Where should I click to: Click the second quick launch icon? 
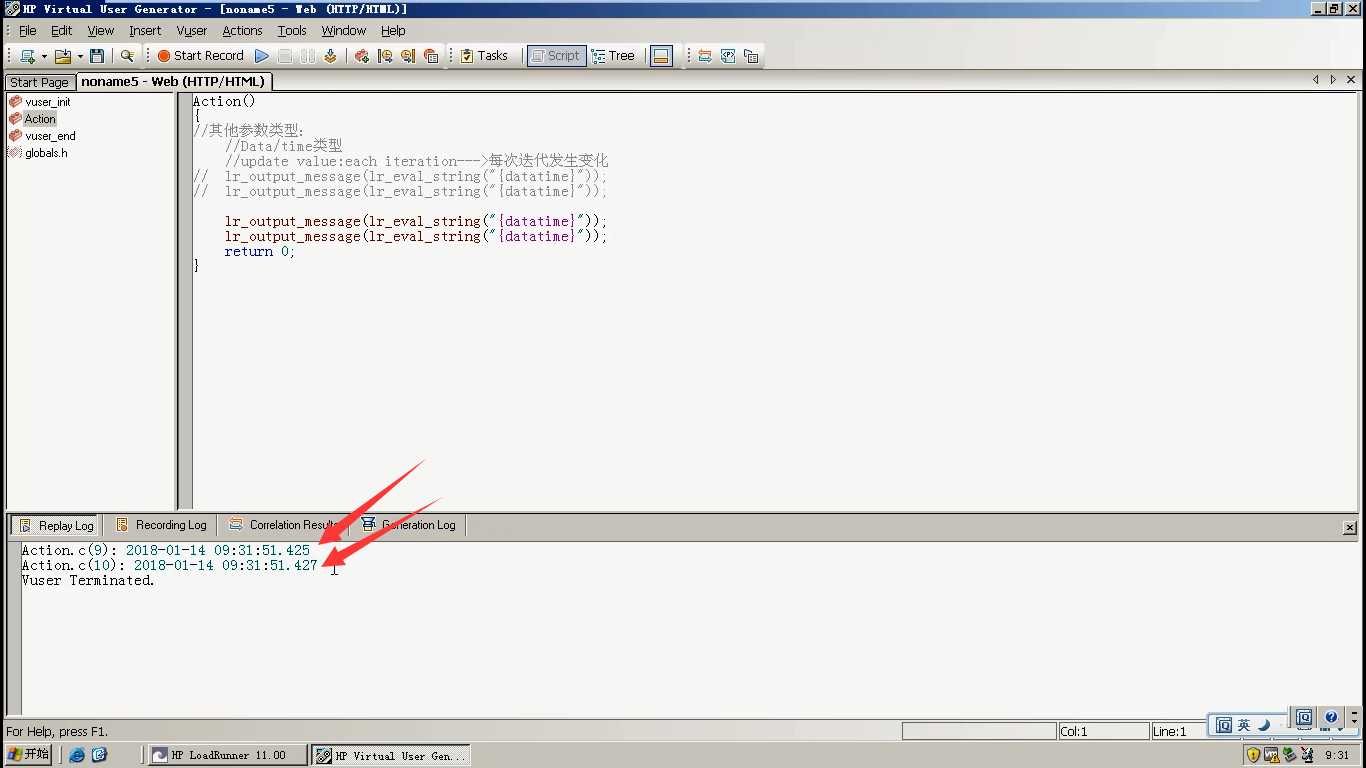tap(99, 755)
